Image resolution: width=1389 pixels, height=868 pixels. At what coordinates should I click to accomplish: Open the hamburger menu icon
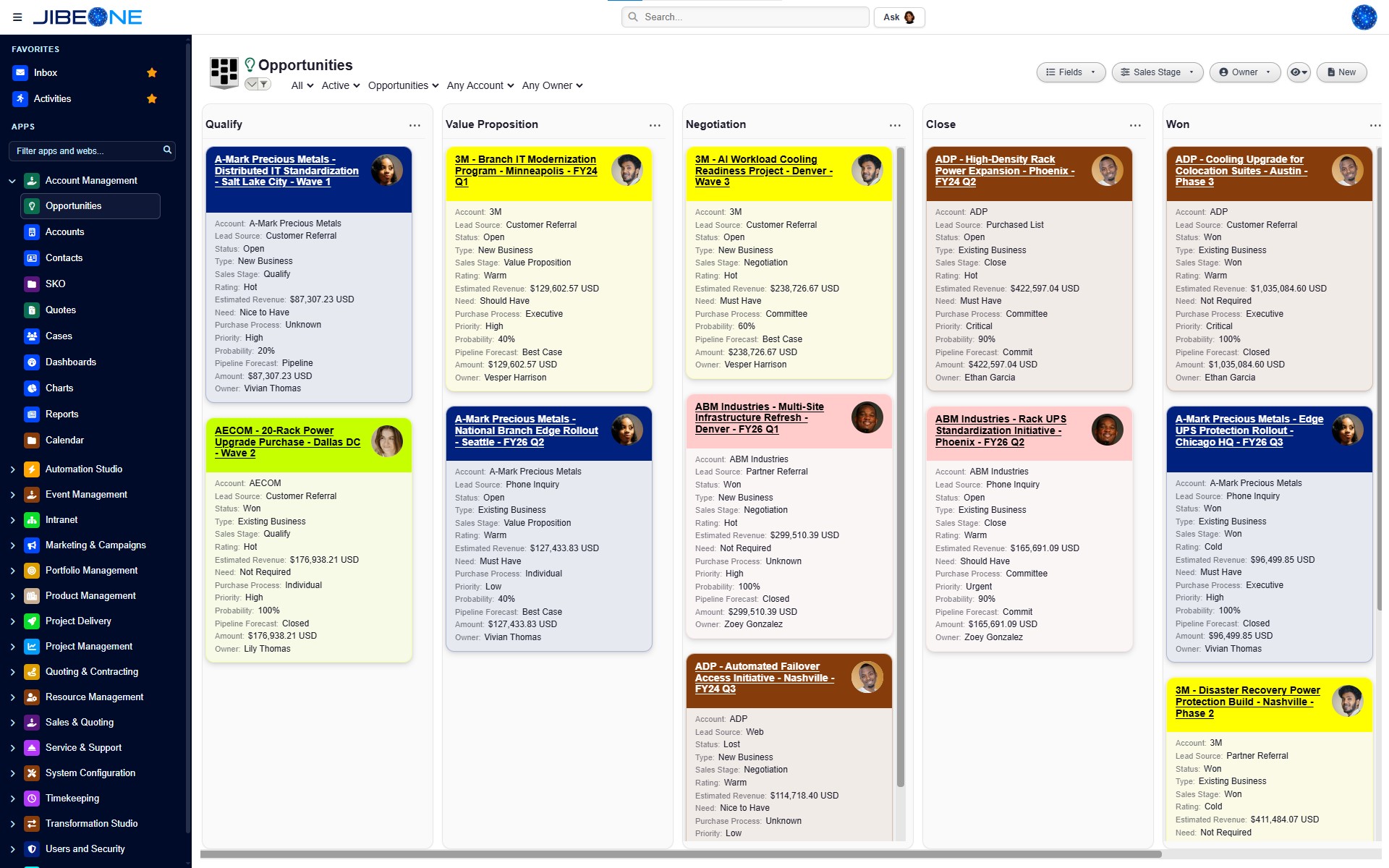(x=17, y=17)
